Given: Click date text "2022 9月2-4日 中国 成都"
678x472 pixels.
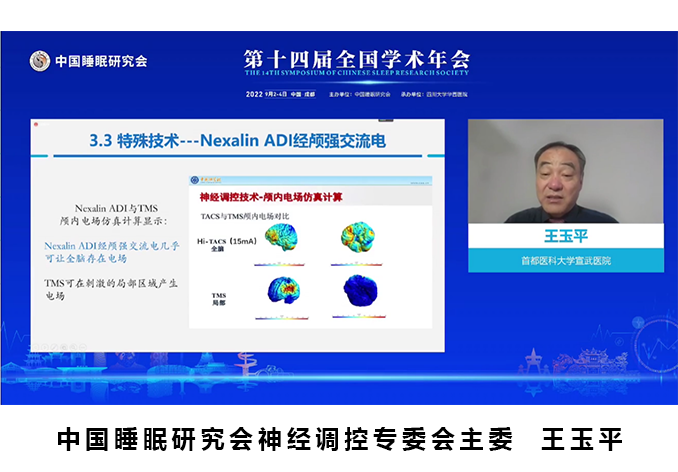Looking at the screenshot, I should point(281,94).
